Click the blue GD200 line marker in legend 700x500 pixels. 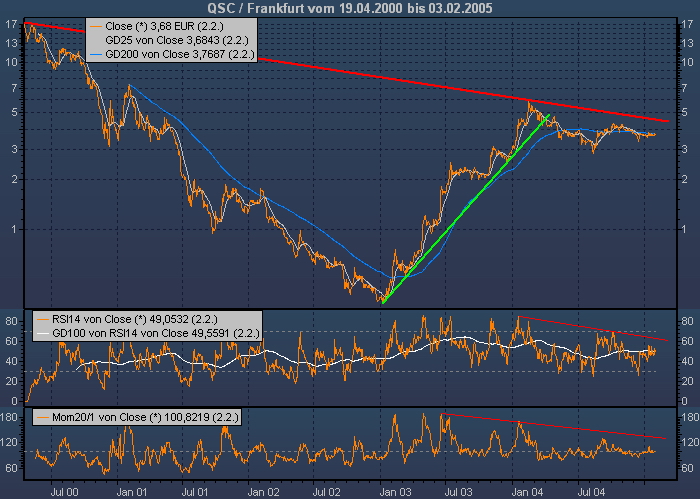96,55
